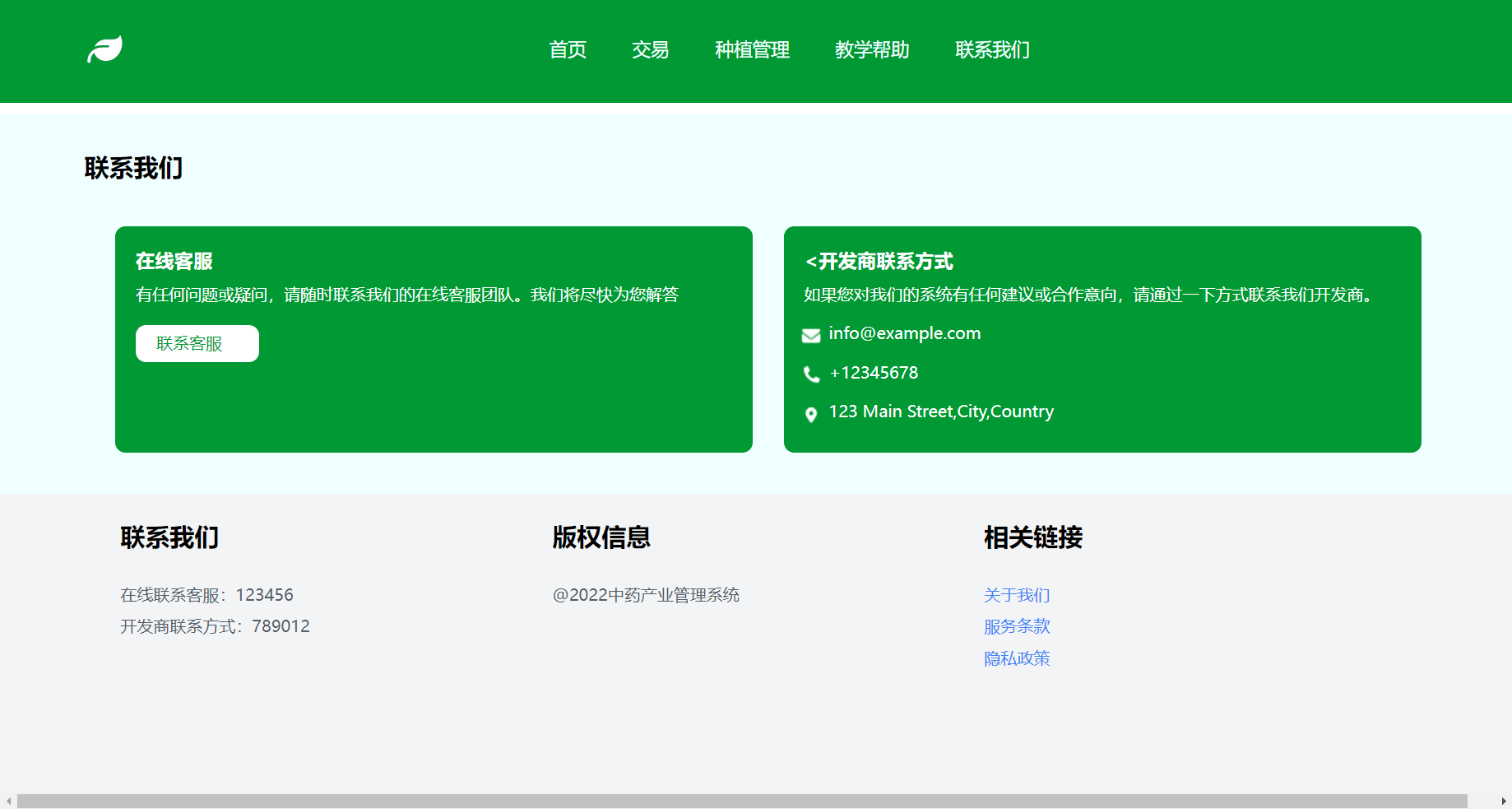The image size is (1512, 809).
Task: Go to the 交易 menu item
Action: click(650, 50)
